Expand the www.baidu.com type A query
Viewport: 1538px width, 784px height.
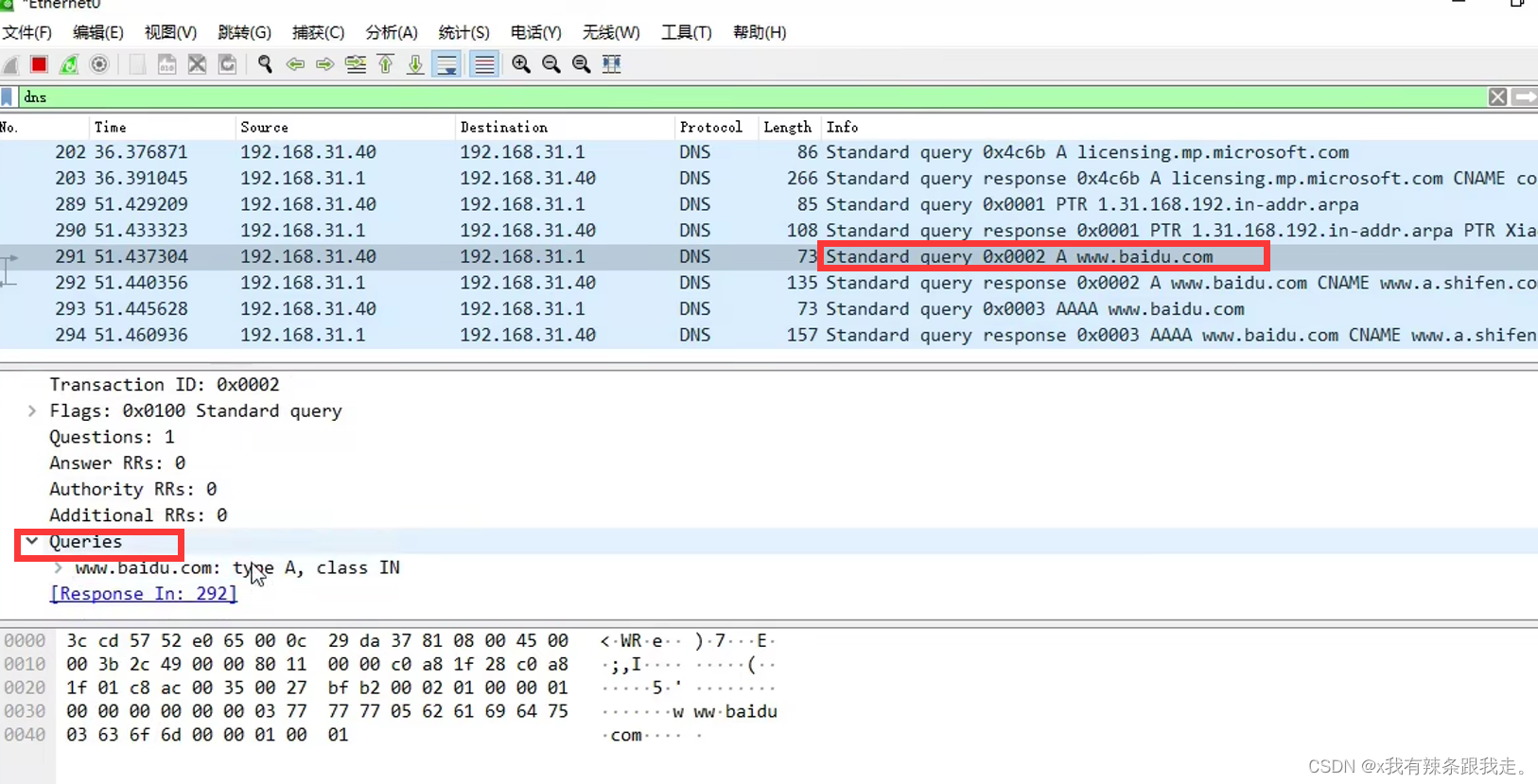click(59, 567)
